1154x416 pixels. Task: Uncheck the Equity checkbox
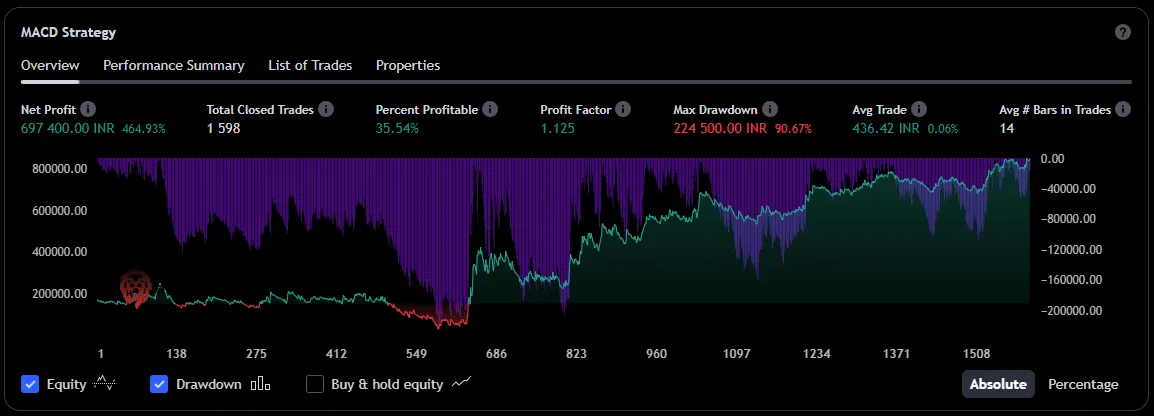point(30,384)
